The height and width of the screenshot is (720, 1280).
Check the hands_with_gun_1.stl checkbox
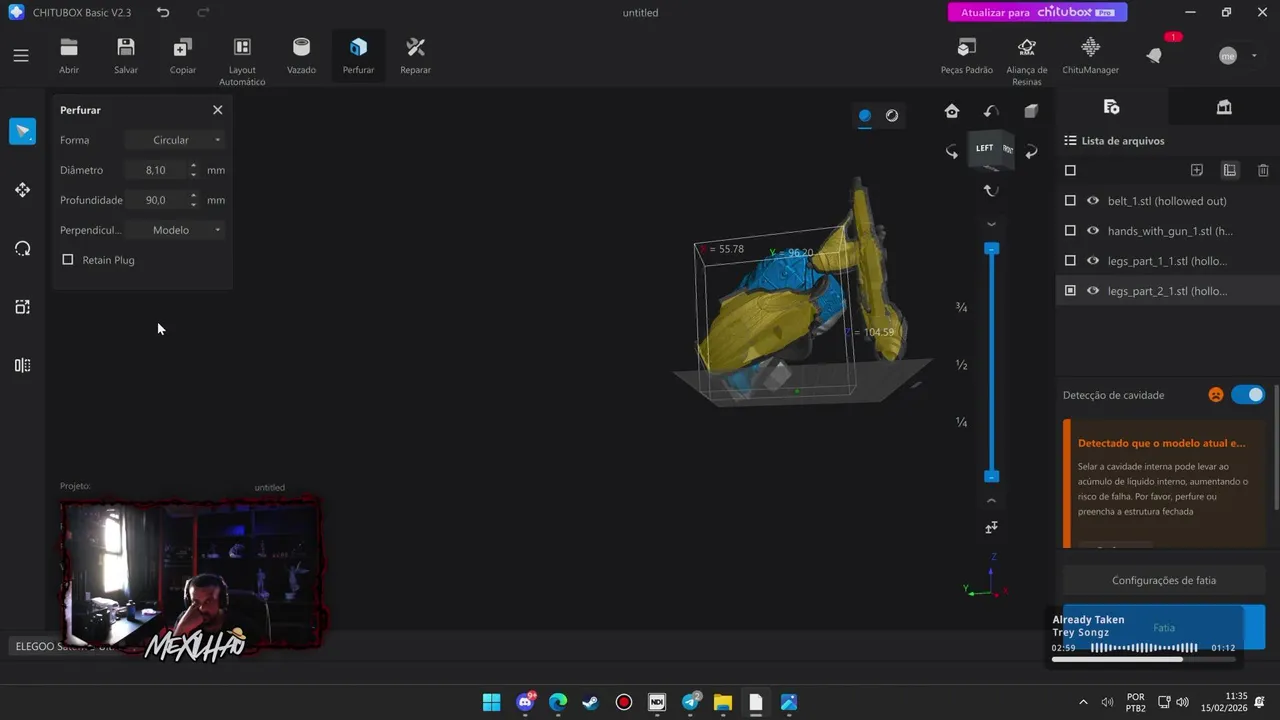[1070, 231]
